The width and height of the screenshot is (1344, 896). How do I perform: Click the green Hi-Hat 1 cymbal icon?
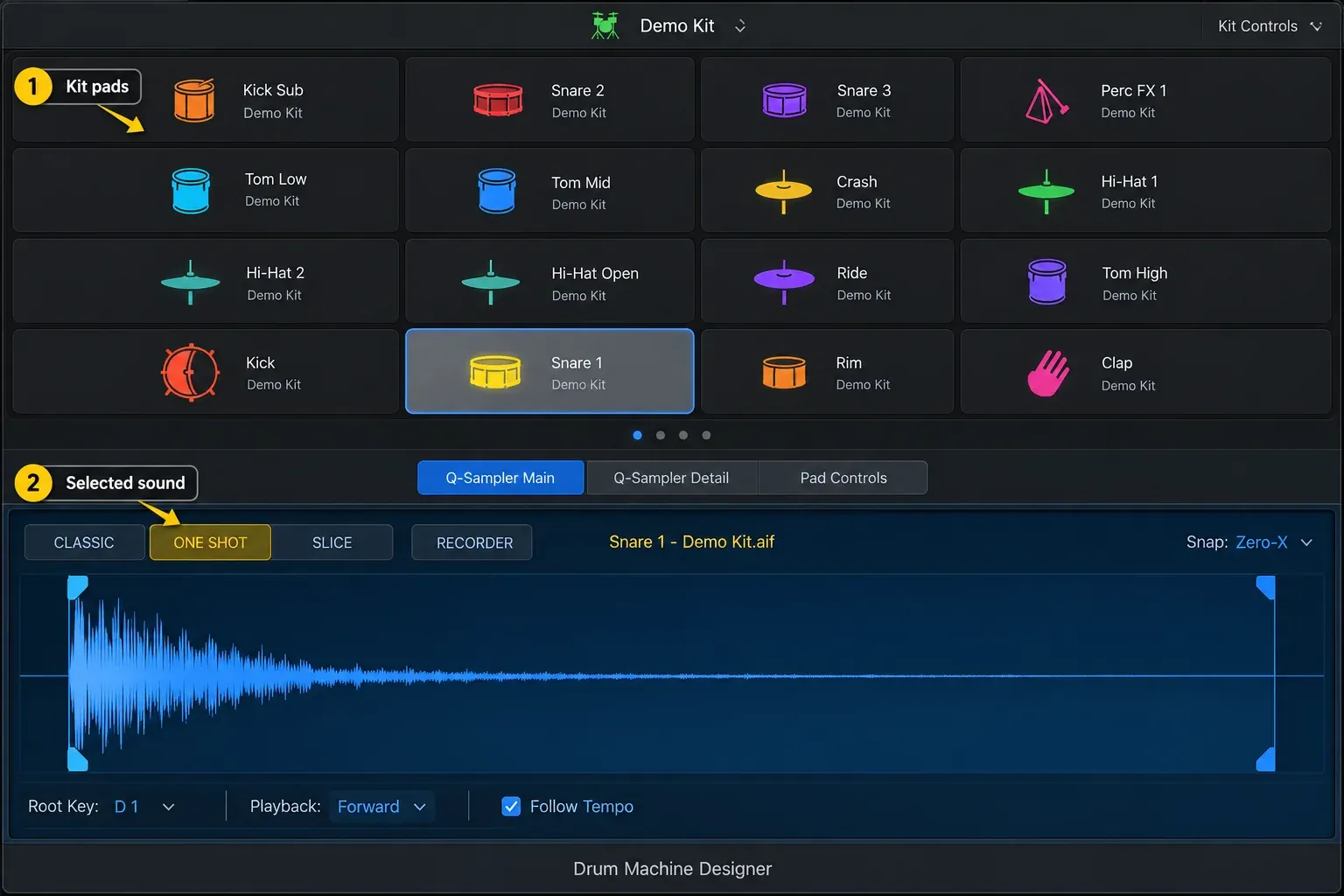pyautogui.click(x=1046, y=191)
